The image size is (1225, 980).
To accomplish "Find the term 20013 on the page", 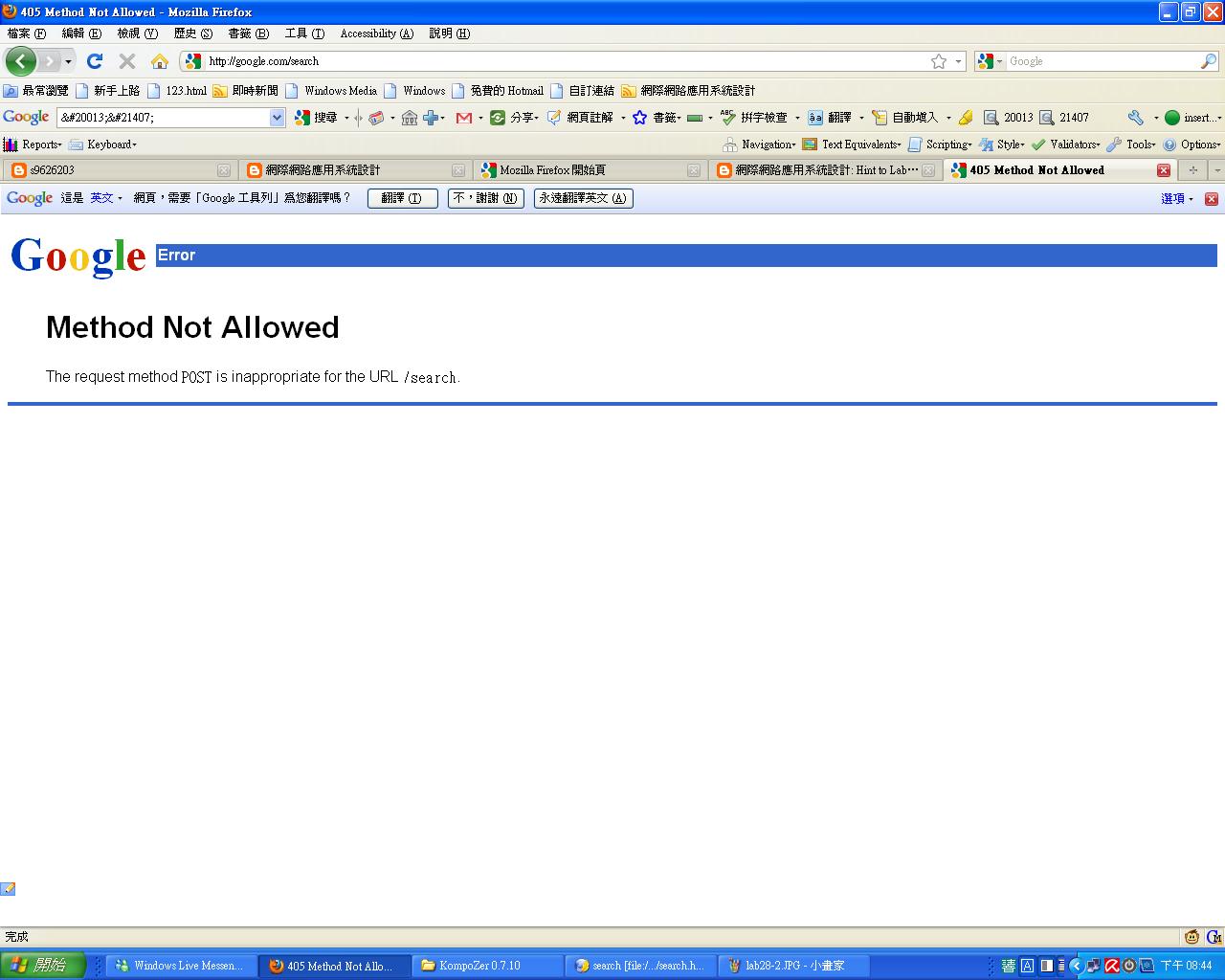I will click(x=1008, y=118).
